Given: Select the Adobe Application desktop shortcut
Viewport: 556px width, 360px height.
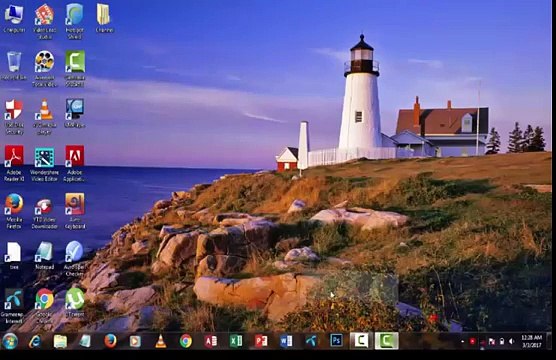Looking at the screenshot, I should point(75,164).
